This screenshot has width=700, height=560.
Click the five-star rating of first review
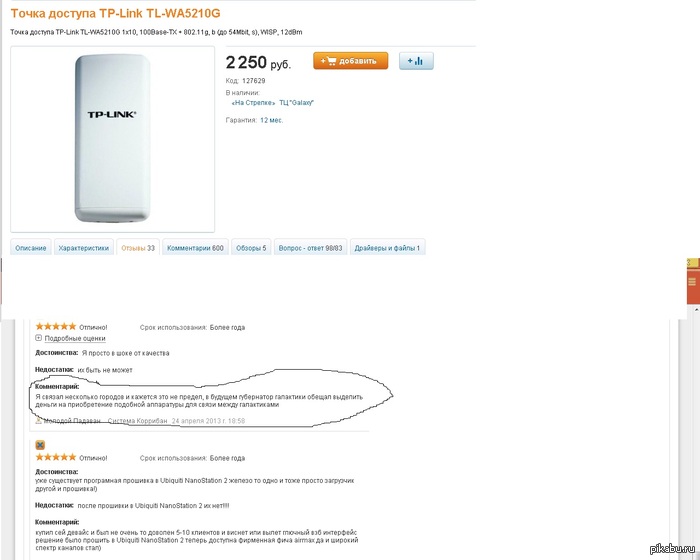[x=56, y=326]
